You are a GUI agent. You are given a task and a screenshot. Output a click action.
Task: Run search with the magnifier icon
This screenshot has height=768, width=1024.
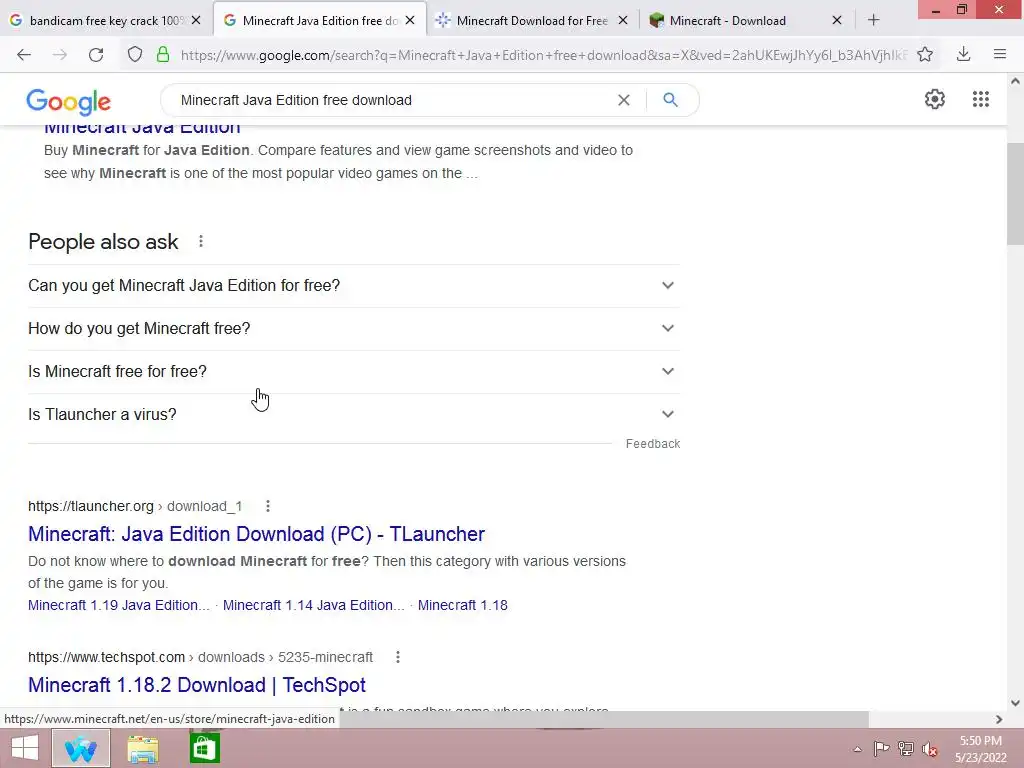[x=670, y=100]
